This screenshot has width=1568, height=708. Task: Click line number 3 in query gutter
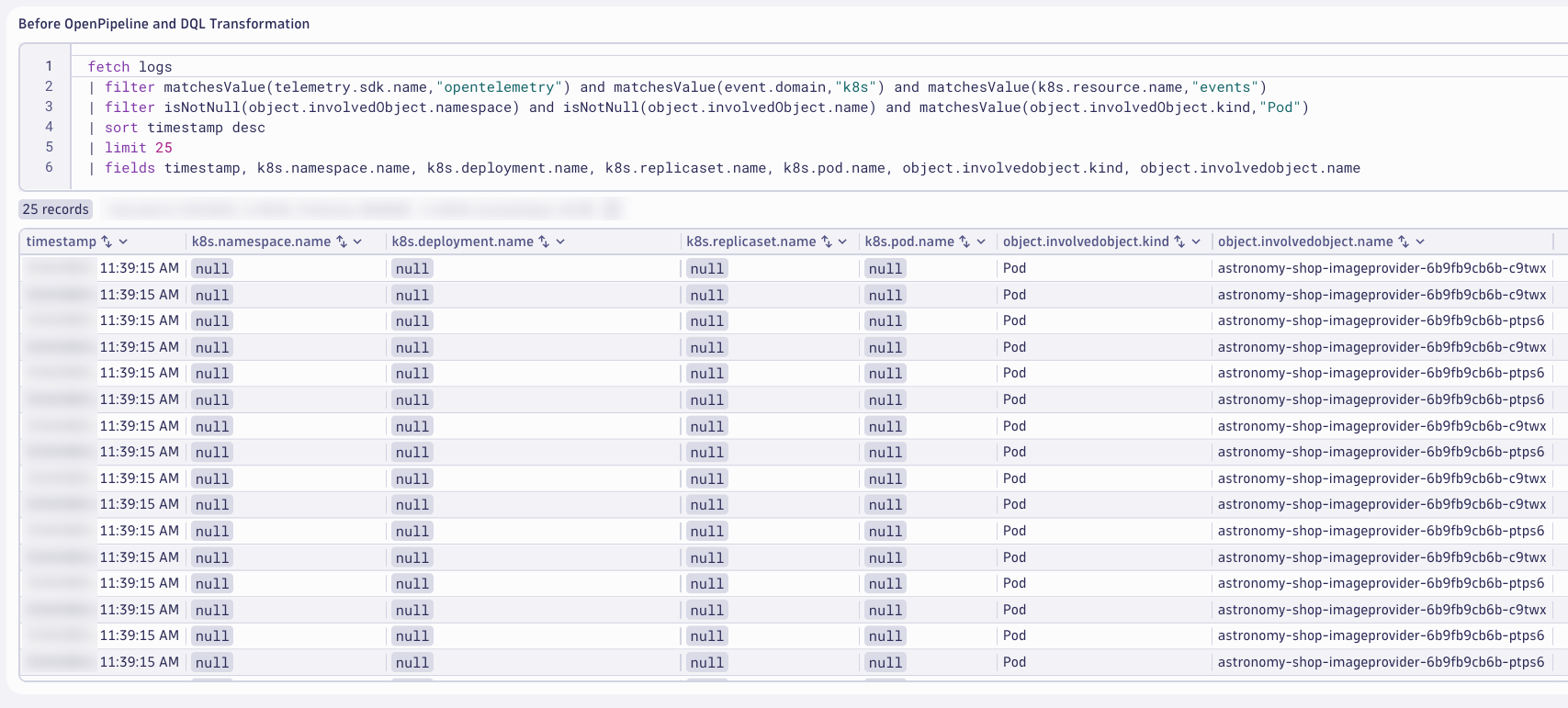point(49,107)
